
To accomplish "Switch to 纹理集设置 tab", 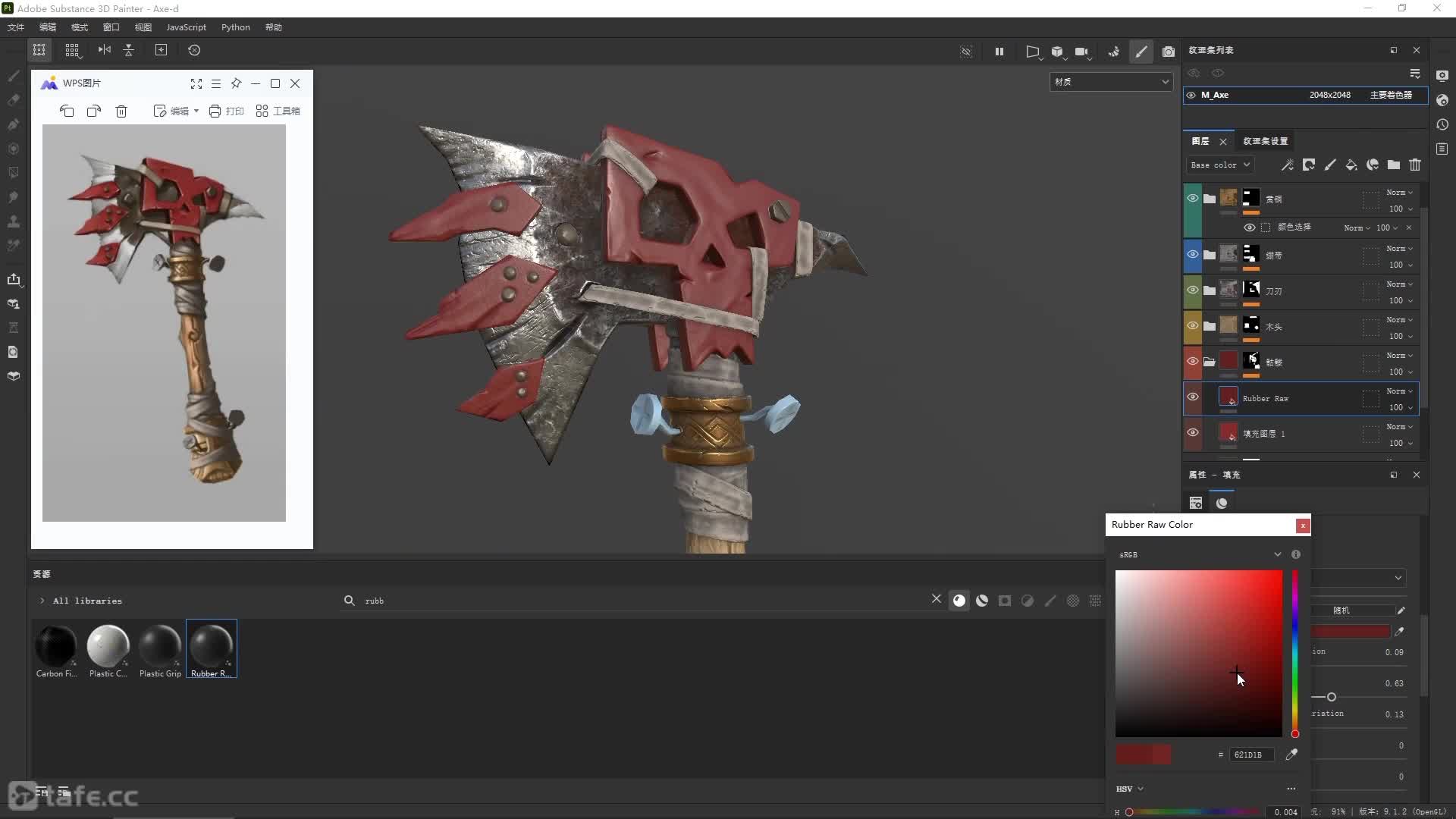I will click(1265, 141).
